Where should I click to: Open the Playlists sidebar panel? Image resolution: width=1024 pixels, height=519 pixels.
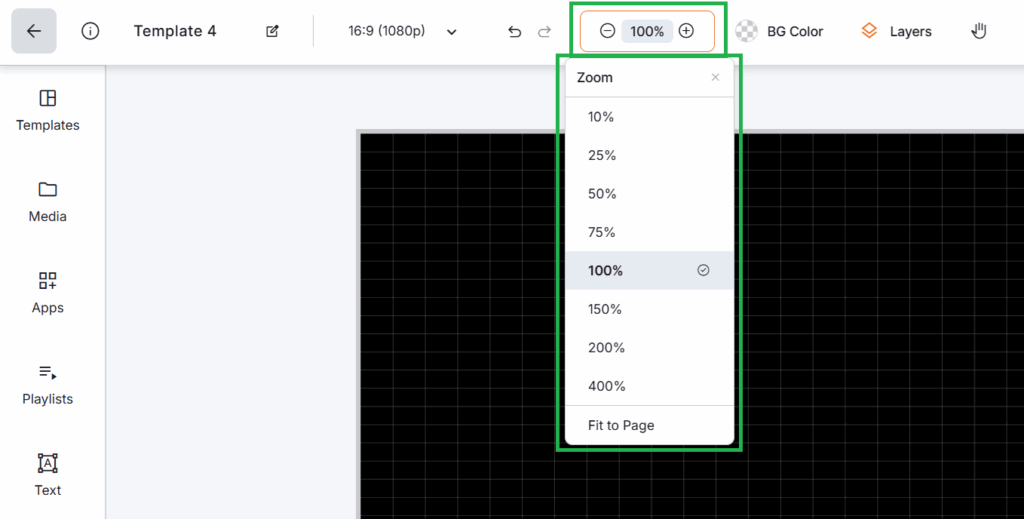click(48, 384)
